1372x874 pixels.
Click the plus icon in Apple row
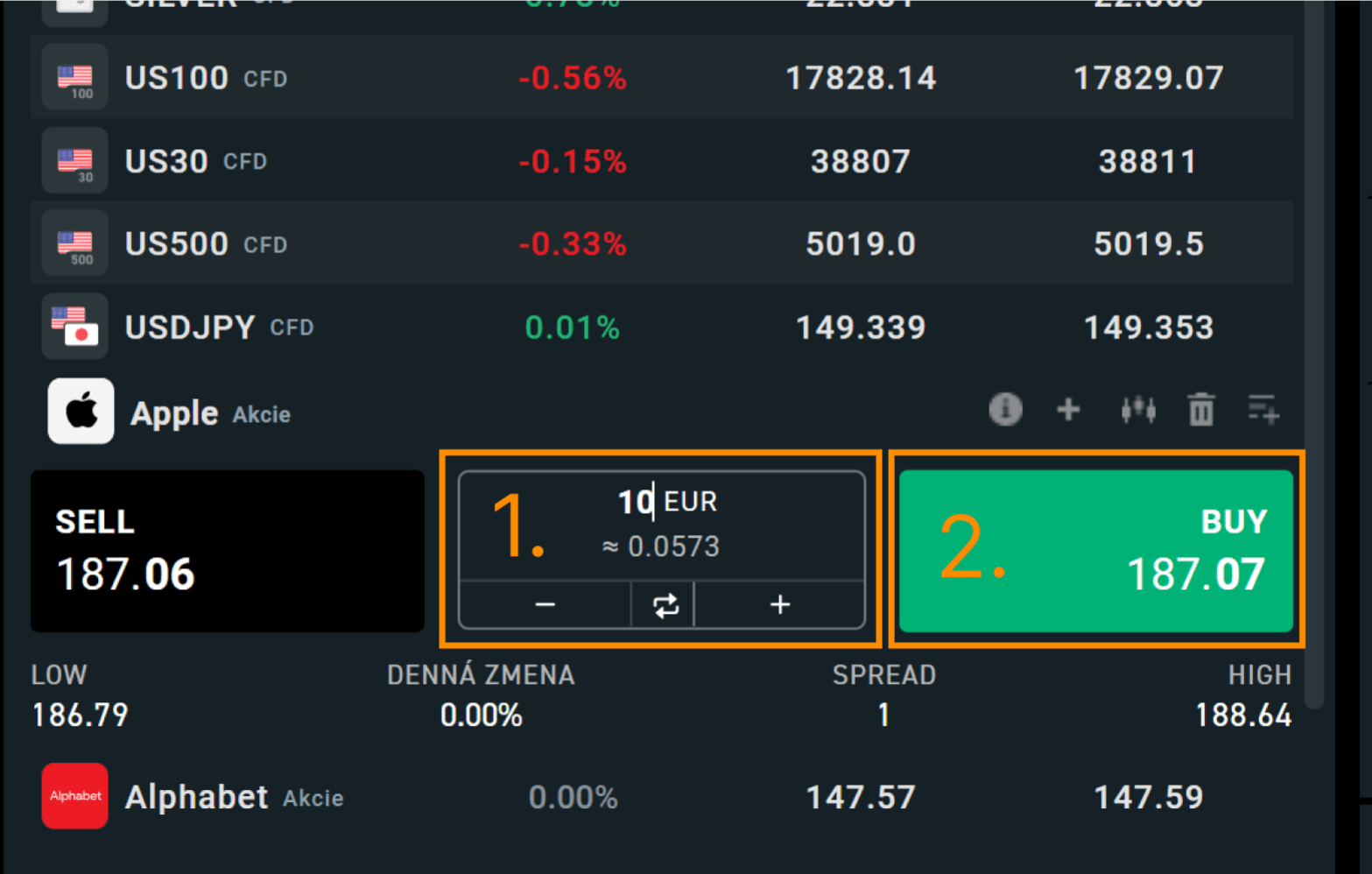pyautogui.click(x=1068, y=409)
